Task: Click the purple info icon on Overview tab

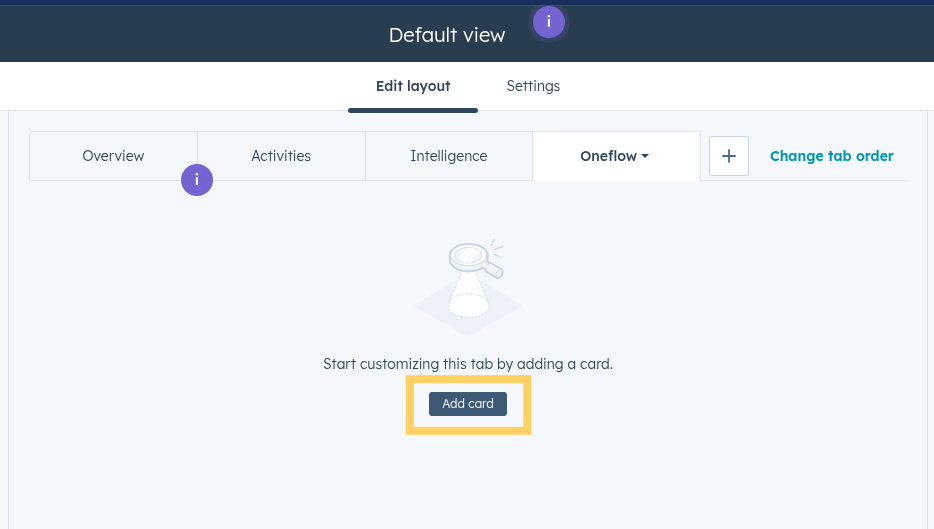Action: coord(197,180)
